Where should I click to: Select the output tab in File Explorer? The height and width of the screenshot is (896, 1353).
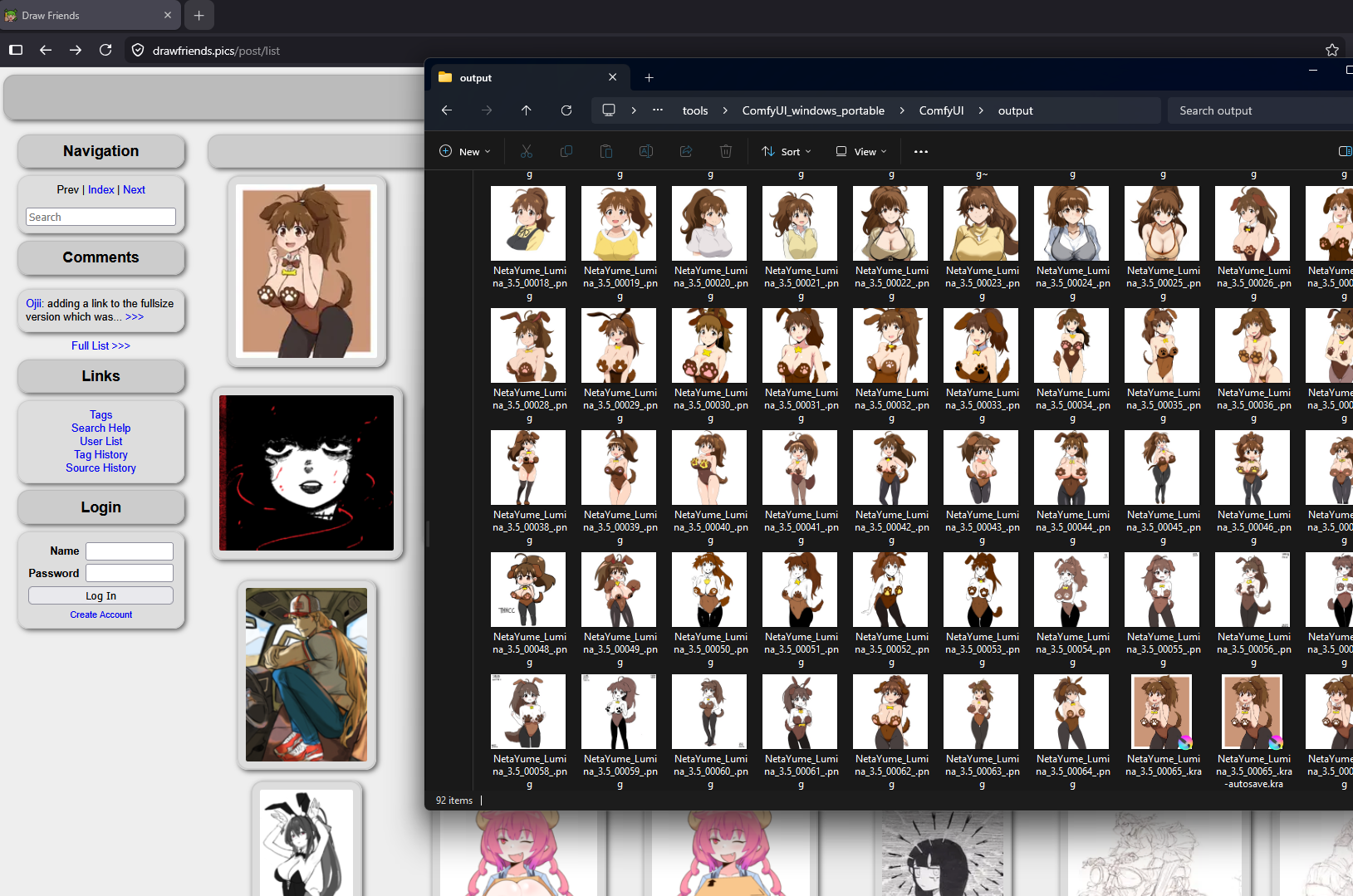coord(529,77)
